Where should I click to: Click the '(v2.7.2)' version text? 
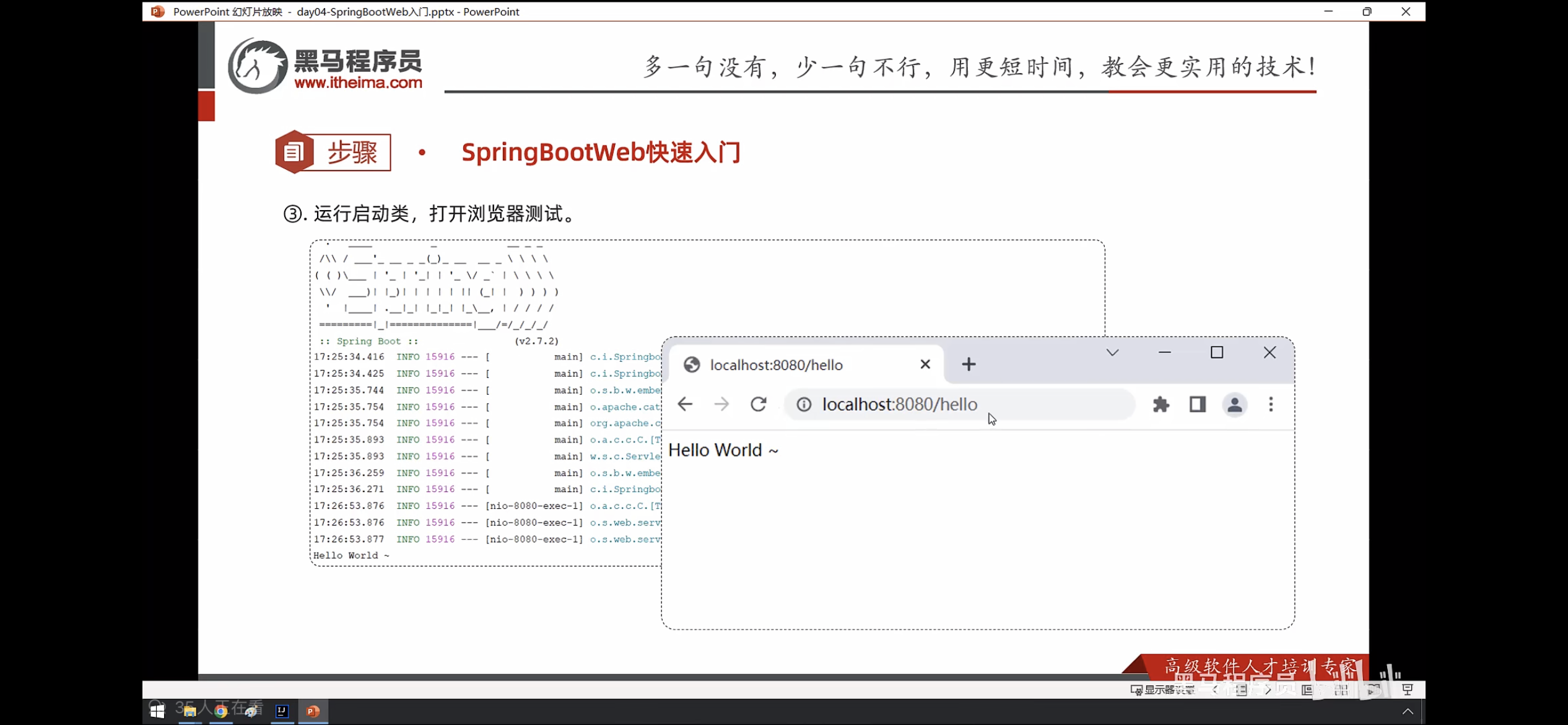coord(536,341)
